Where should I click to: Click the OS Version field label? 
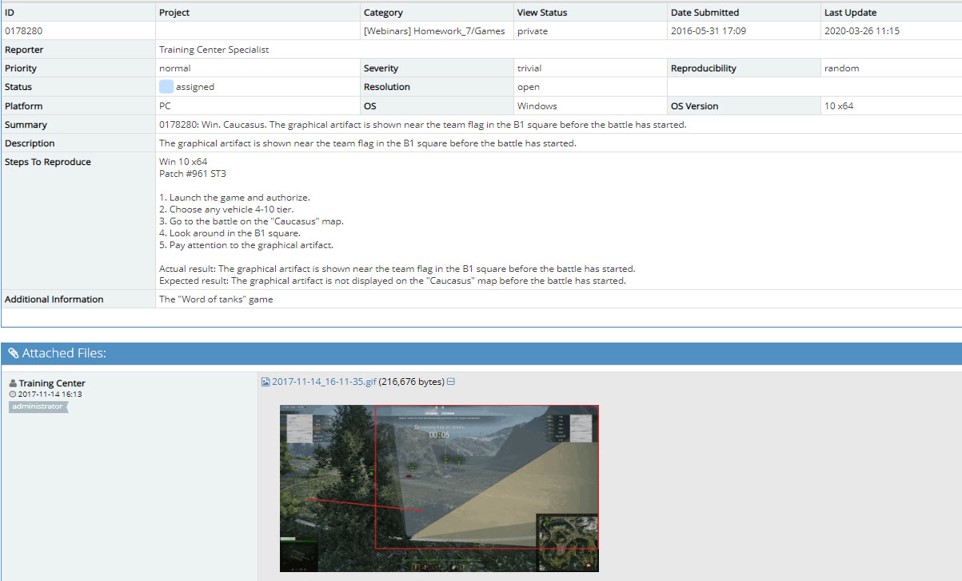695,106
